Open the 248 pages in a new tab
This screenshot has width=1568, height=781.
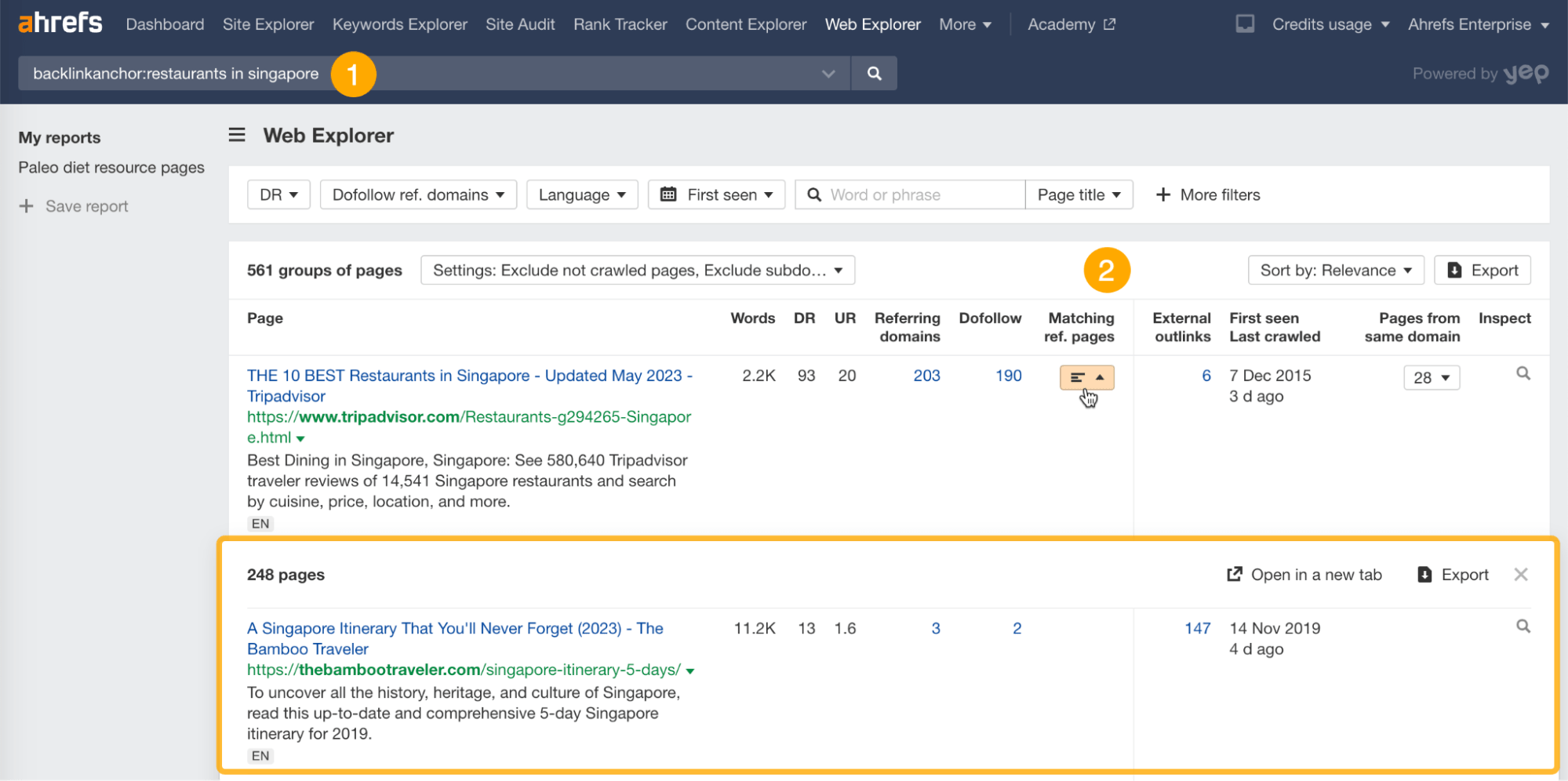(1304, 575)
